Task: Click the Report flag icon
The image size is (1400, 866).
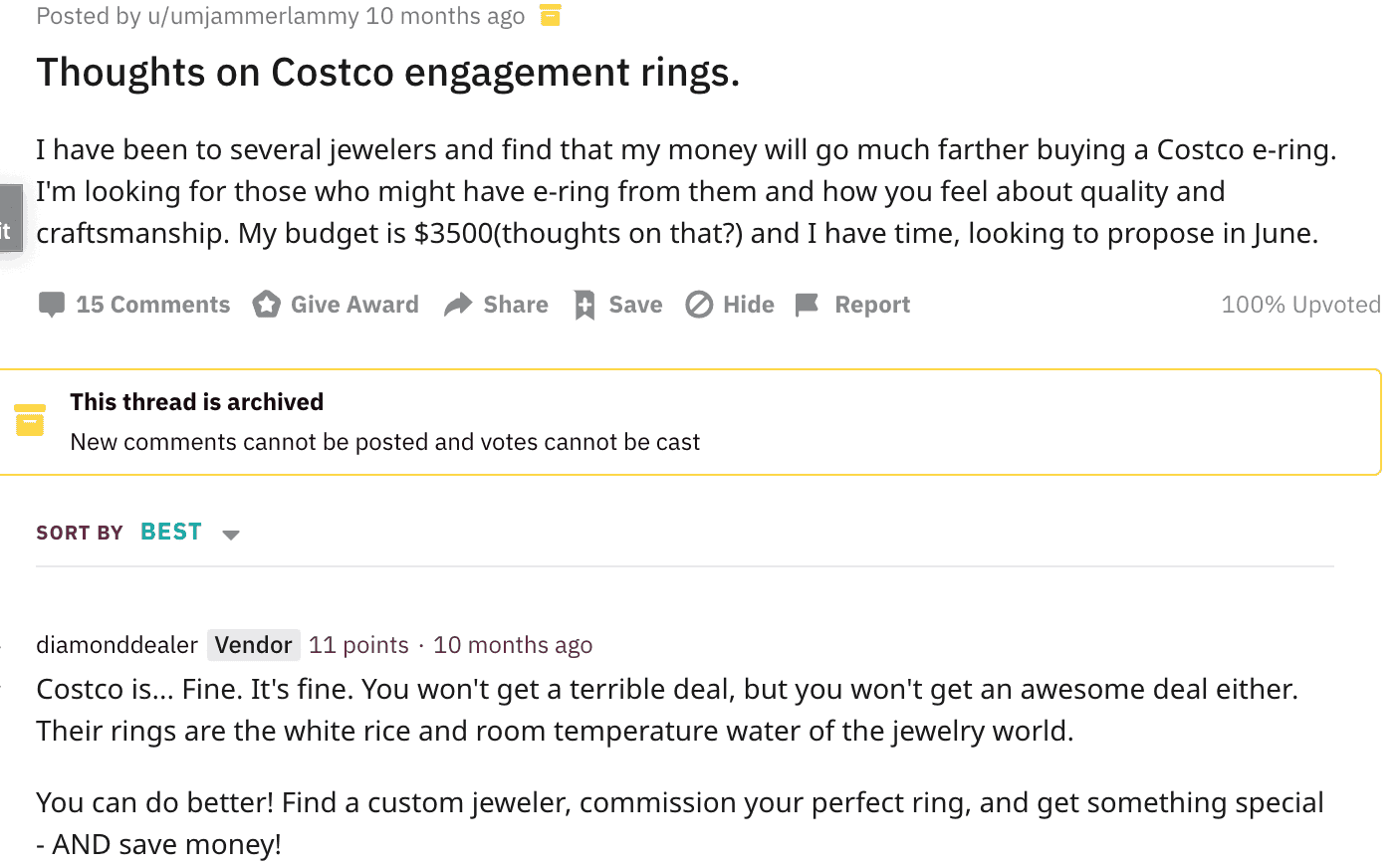Action: [807, 304]
